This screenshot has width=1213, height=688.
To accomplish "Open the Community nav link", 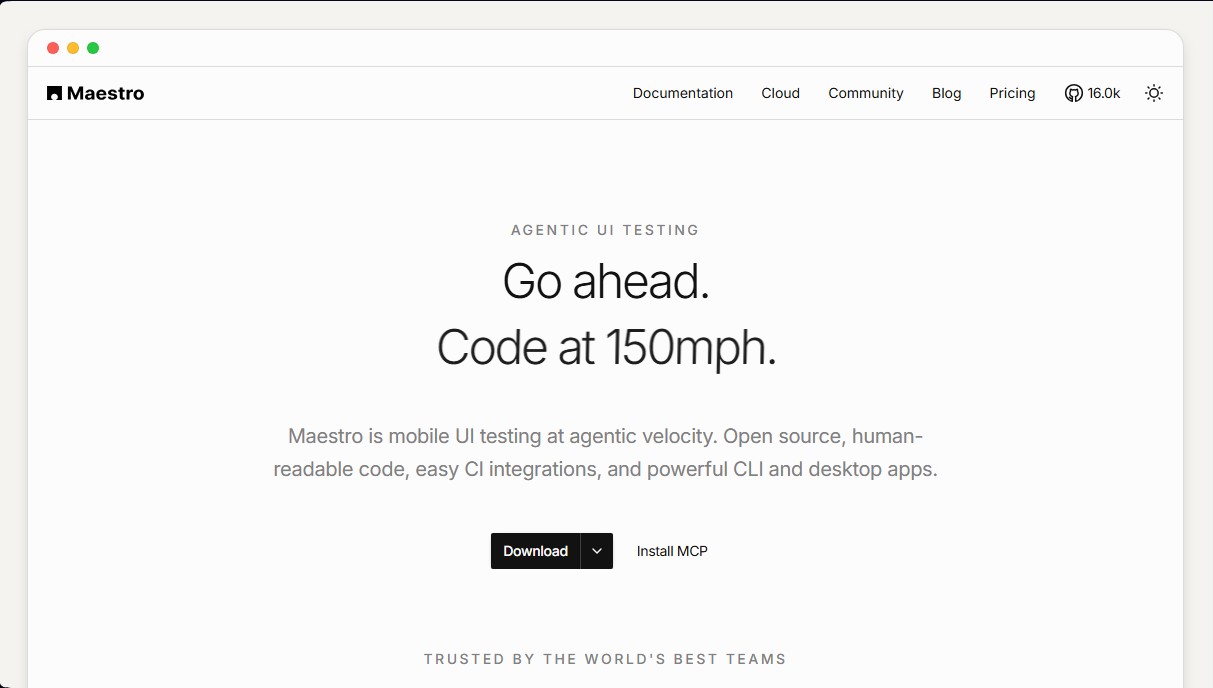I will (x=866, y=93).
